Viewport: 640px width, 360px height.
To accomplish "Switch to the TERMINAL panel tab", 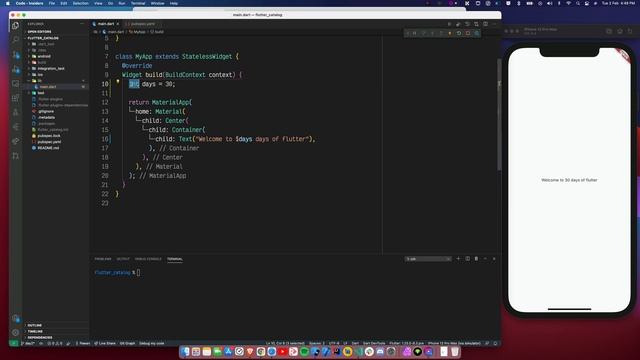I will pyautogui.click(x=175, y=259).
